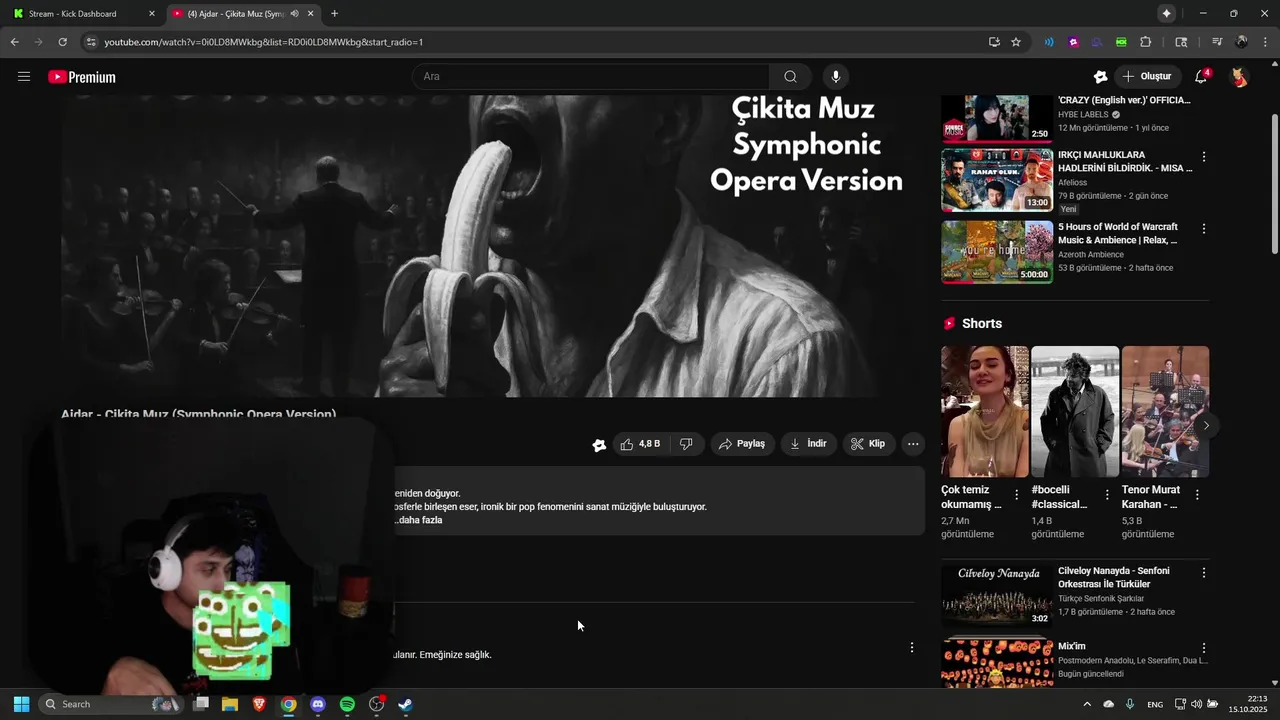Viewport: 1280px width, 720px height.
Task: Bookmark this page with the star icon
Action: (x=1016, y=42)
